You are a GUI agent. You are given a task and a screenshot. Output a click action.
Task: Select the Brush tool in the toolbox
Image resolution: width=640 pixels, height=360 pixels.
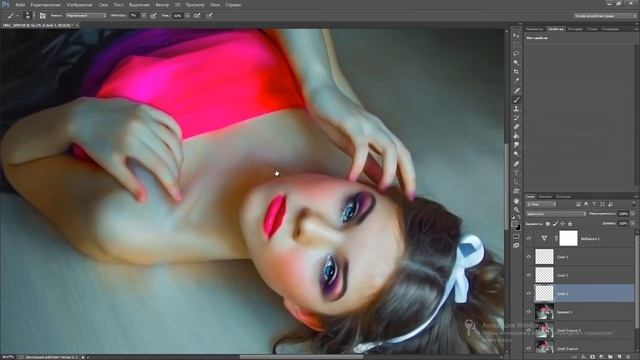click(x=516, y=100)
